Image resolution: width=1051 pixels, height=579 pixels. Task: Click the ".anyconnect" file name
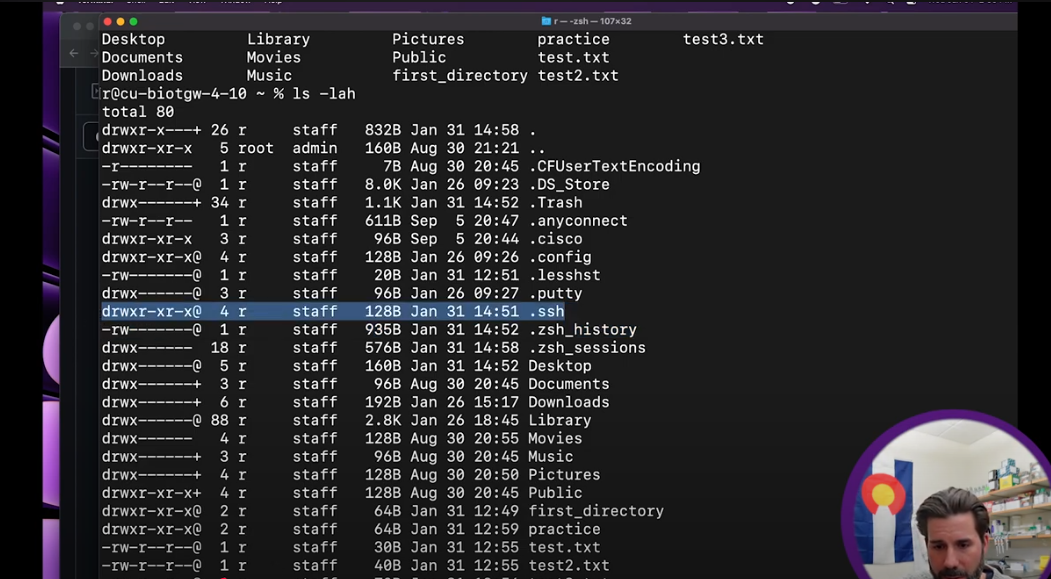pos(578,220)
